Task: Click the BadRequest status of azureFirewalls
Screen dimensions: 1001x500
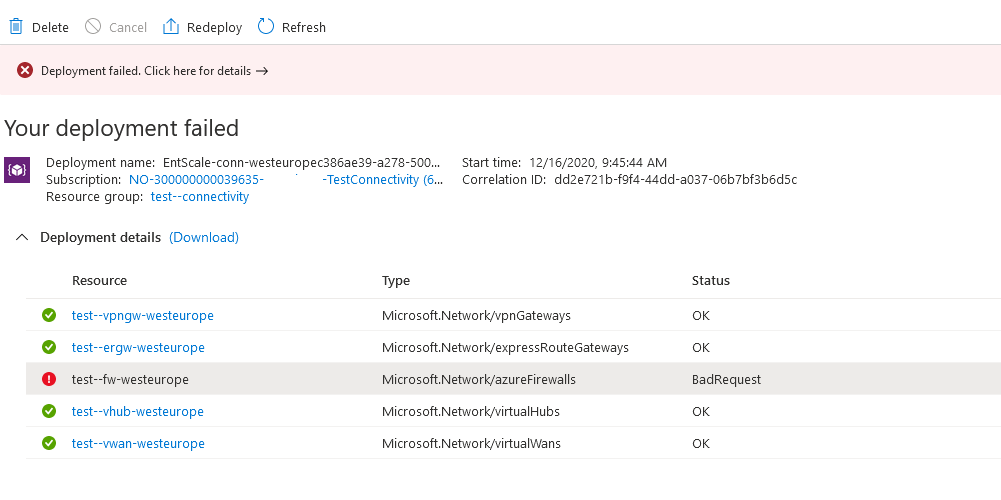Action: point(726,380)
